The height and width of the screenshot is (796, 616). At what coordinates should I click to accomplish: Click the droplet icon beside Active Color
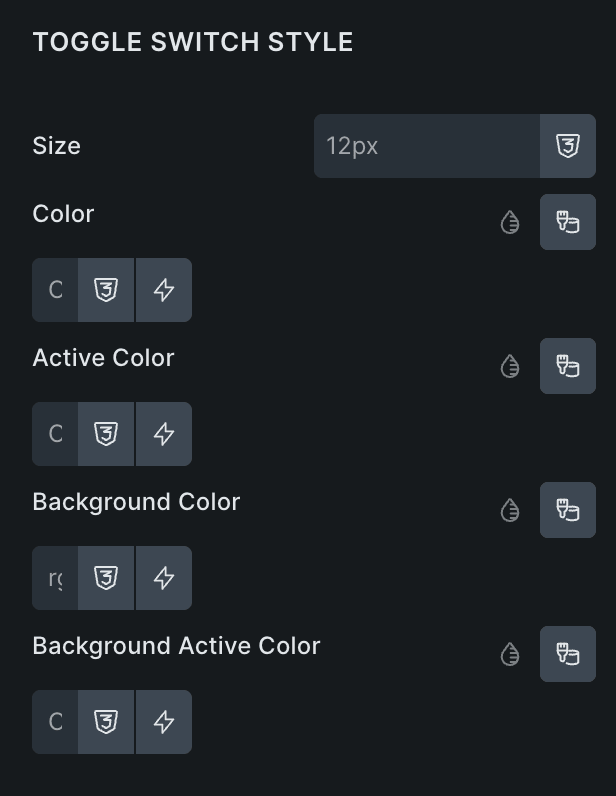point(510,367)
